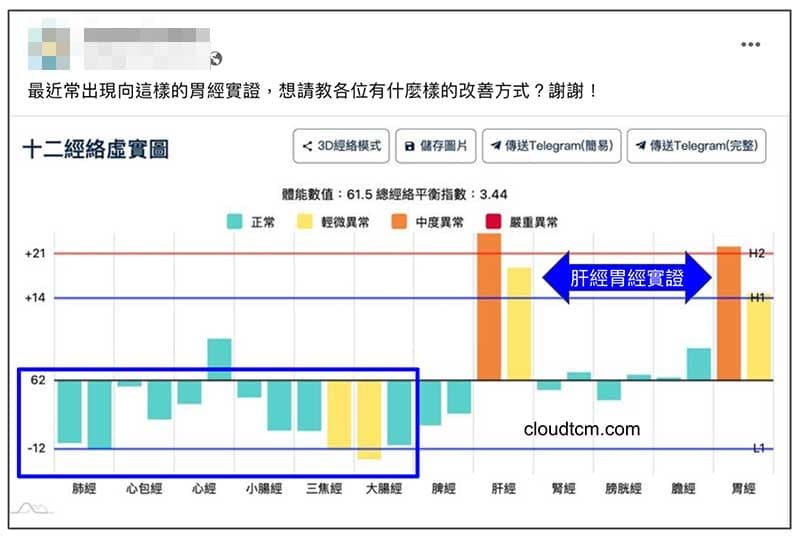Send via 傳送Telegram(簡易) button
This screenshot has width=800, height=538.
(x=551, y=146)
